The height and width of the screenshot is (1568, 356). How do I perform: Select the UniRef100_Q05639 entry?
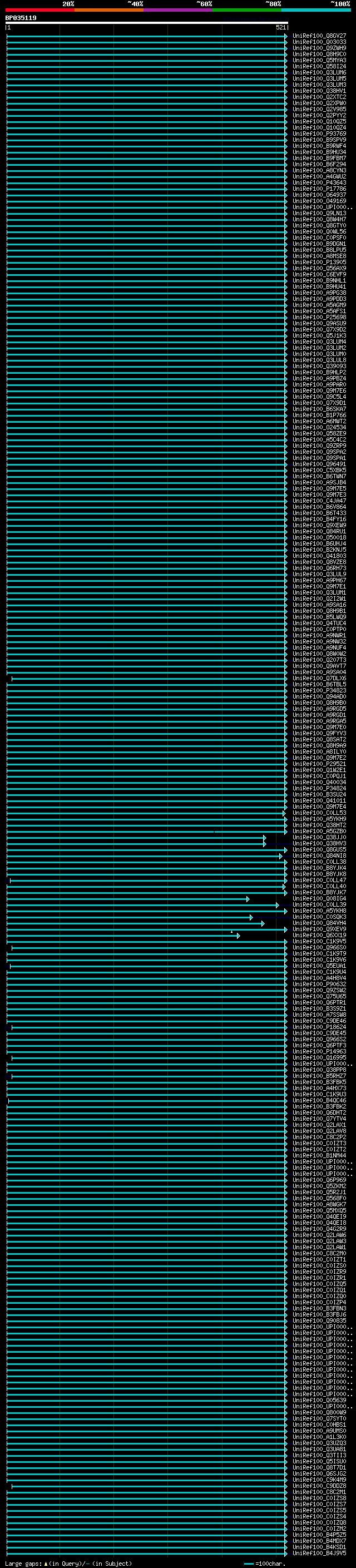coord(319,1400)
